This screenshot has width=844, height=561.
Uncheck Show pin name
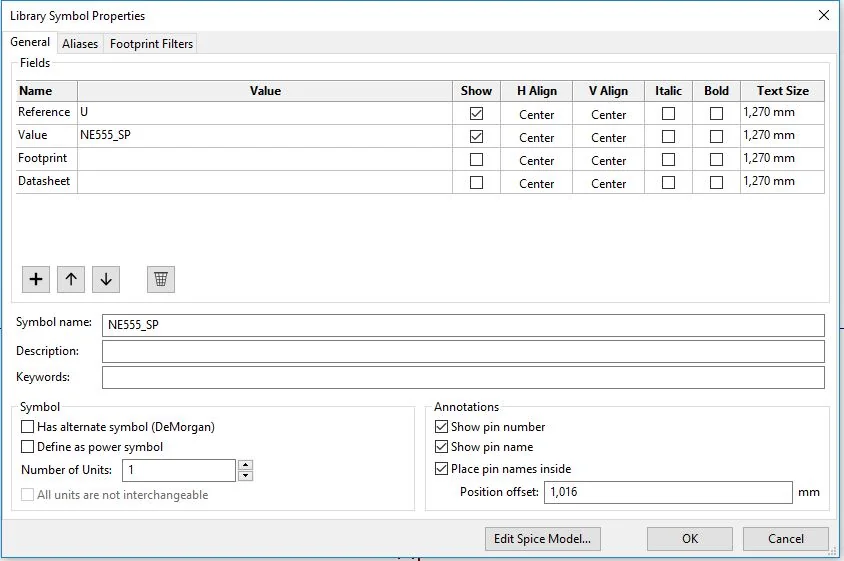click(441, 447)
